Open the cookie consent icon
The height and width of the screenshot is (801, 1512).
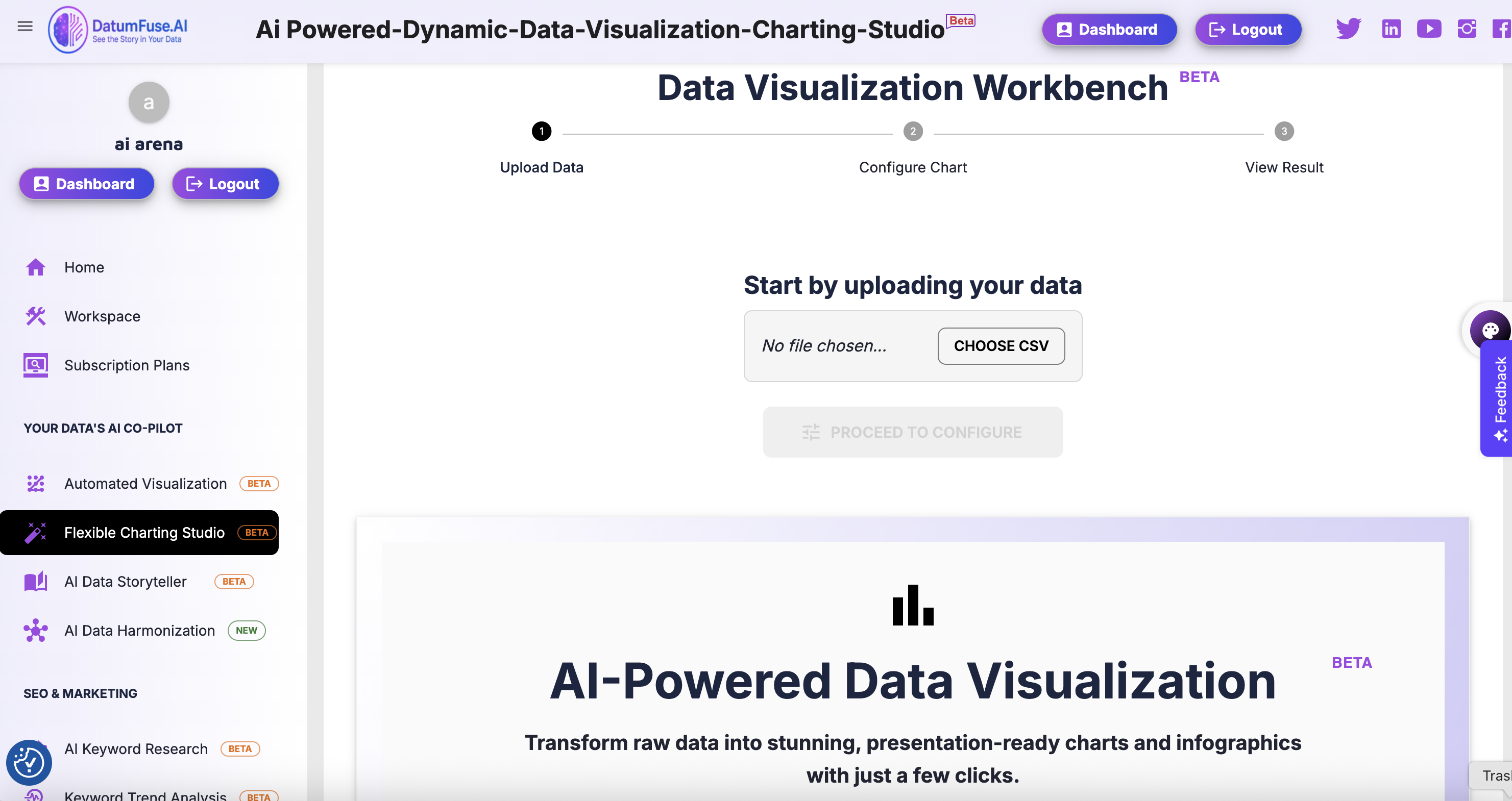29,762
